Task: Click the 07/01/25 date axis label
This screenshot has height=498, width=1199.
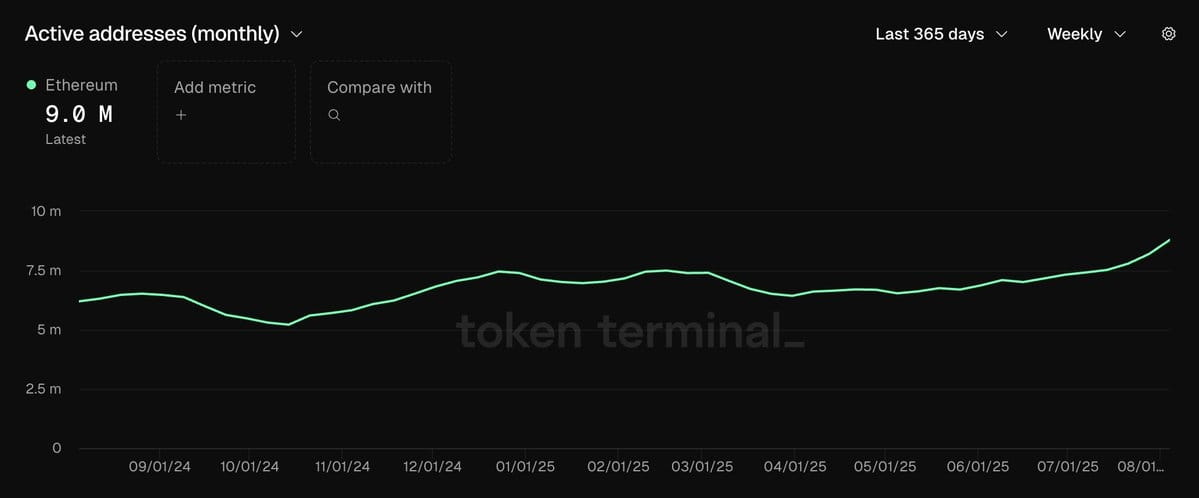Action: point(1068,467)
